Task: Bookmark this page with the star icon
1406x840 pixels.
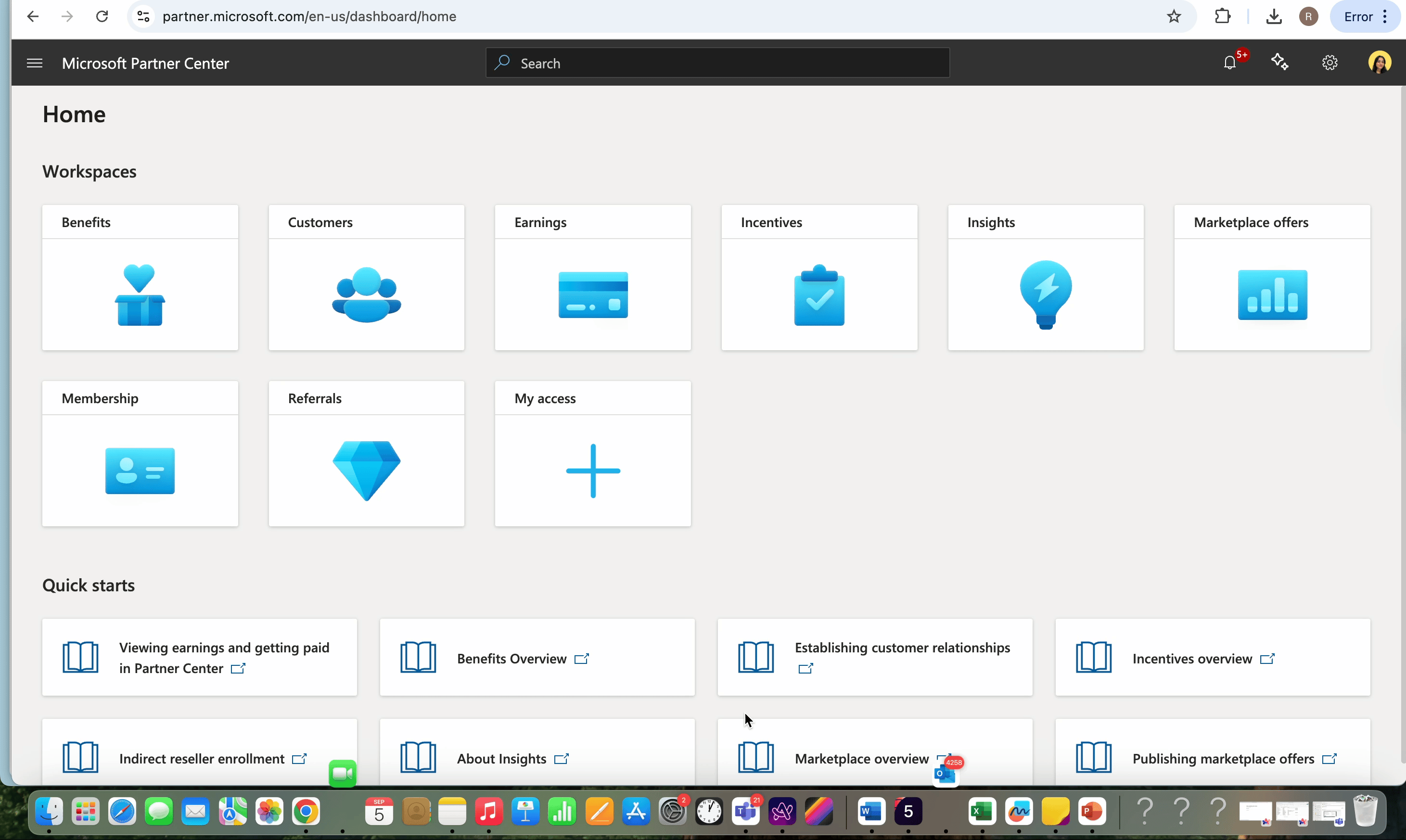Action: [x=1174, y=16]
